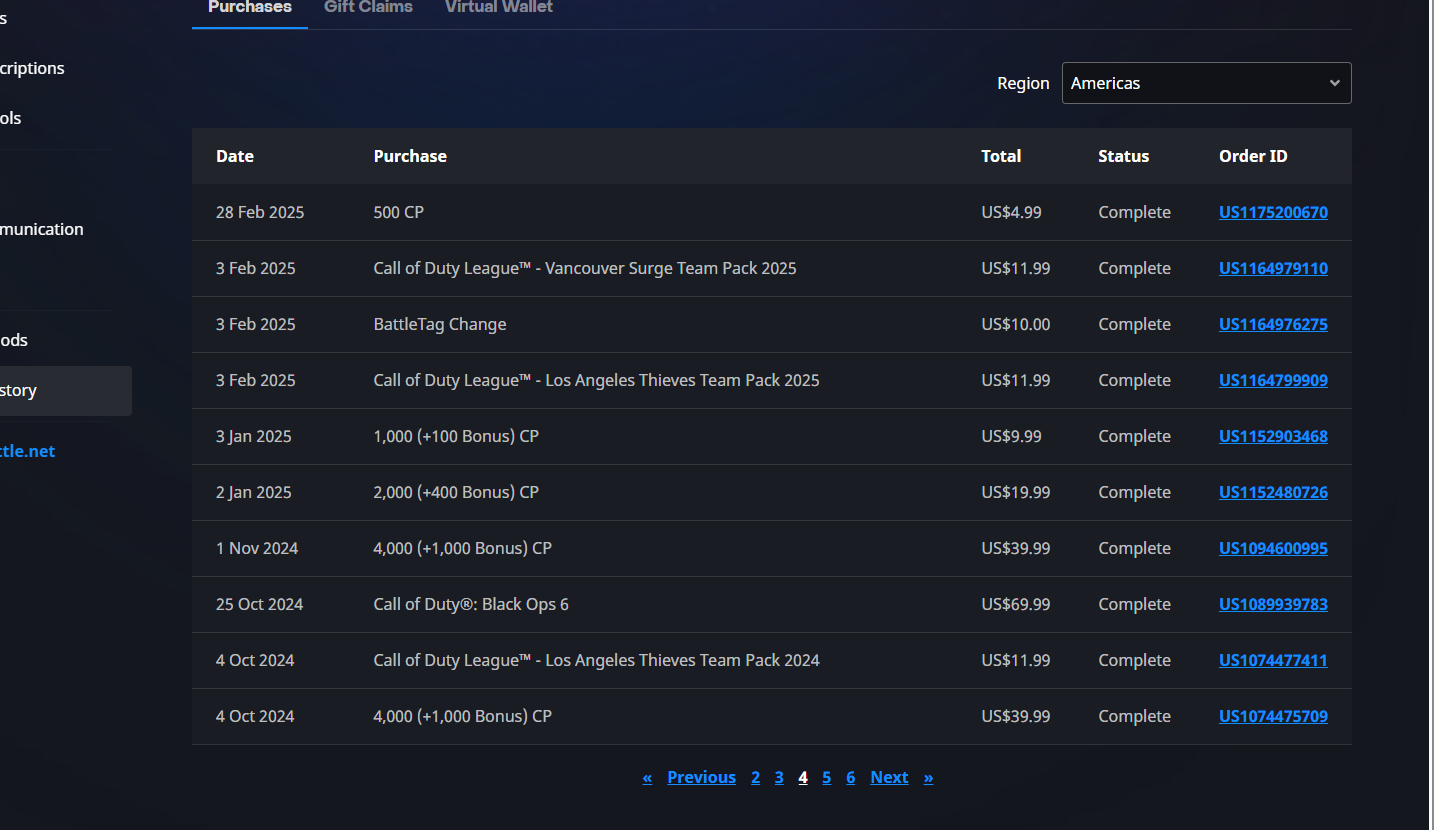
Task: Click the US$69.99 total value
Action: click(x=1016, y=604)
